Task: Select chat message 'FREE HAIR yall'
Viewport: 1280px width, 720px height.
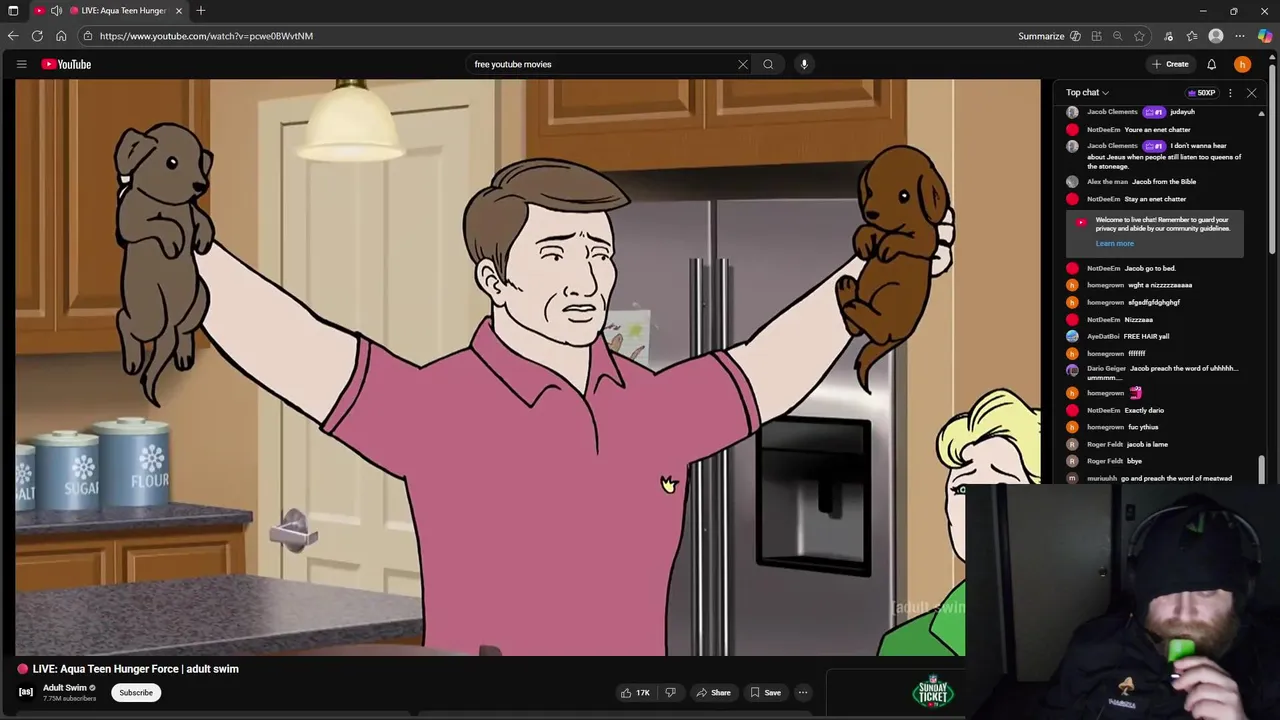Action: [x=1146, y=336]
